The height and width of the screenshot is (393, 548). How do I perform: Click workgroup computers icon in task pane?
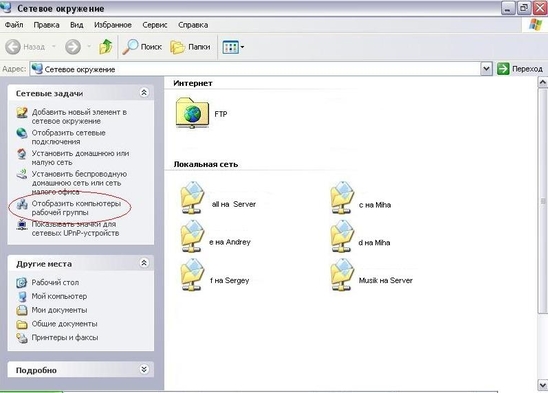22,204
